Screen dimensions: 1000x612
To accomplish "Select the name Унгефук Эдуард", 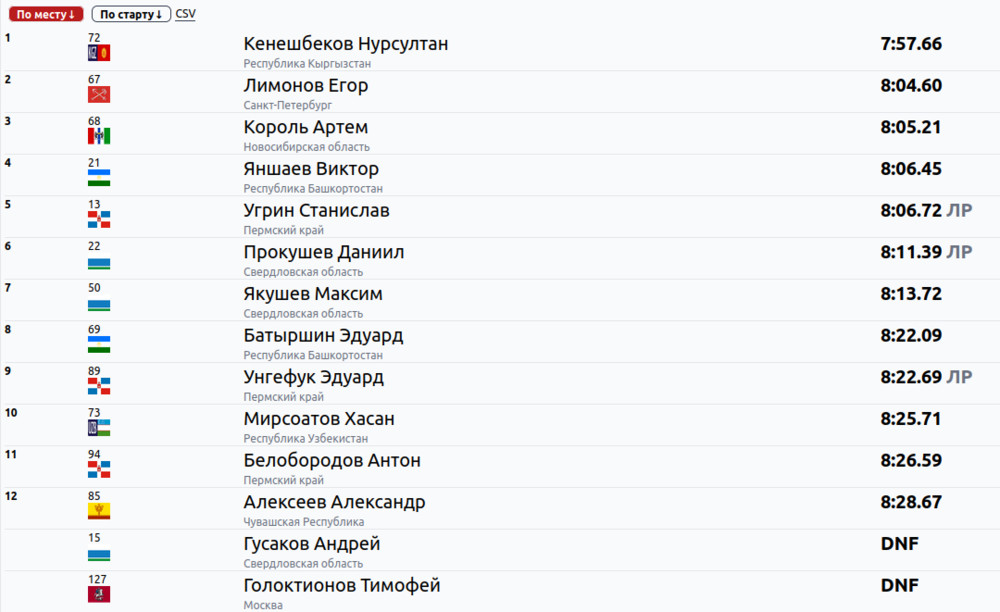I will pyautogui.click(x=313, y=377).
